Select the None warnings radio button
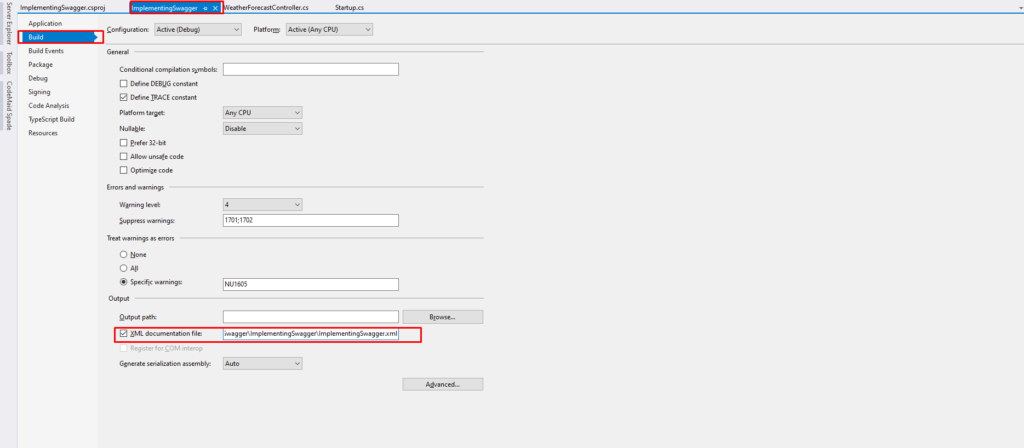The width and height of the screenshot is (1024, 448). click(x=124, y=254)
